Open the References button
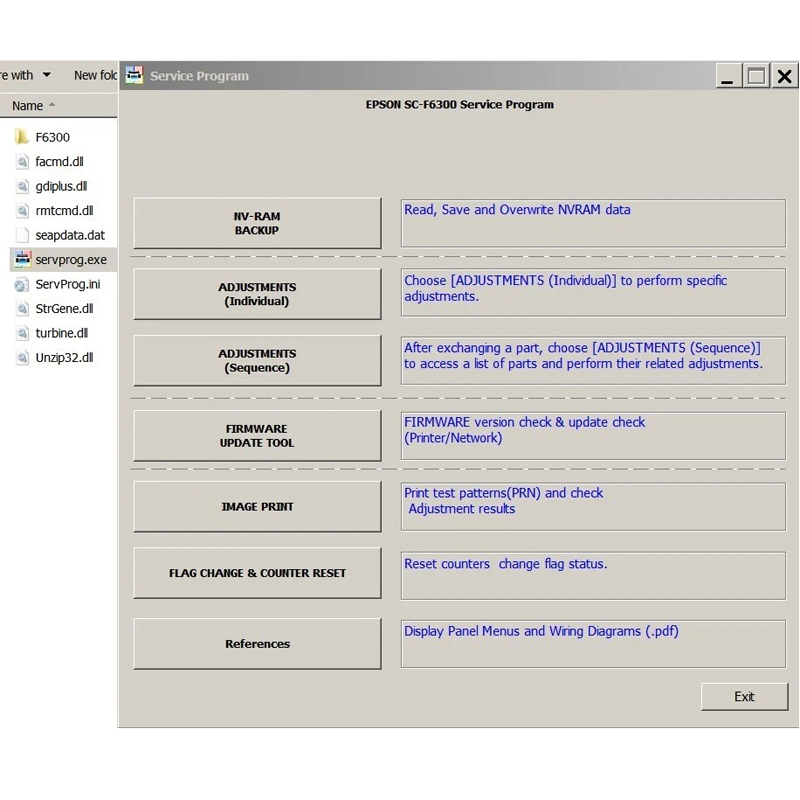800x800 pixels. (x=257, y=644)
